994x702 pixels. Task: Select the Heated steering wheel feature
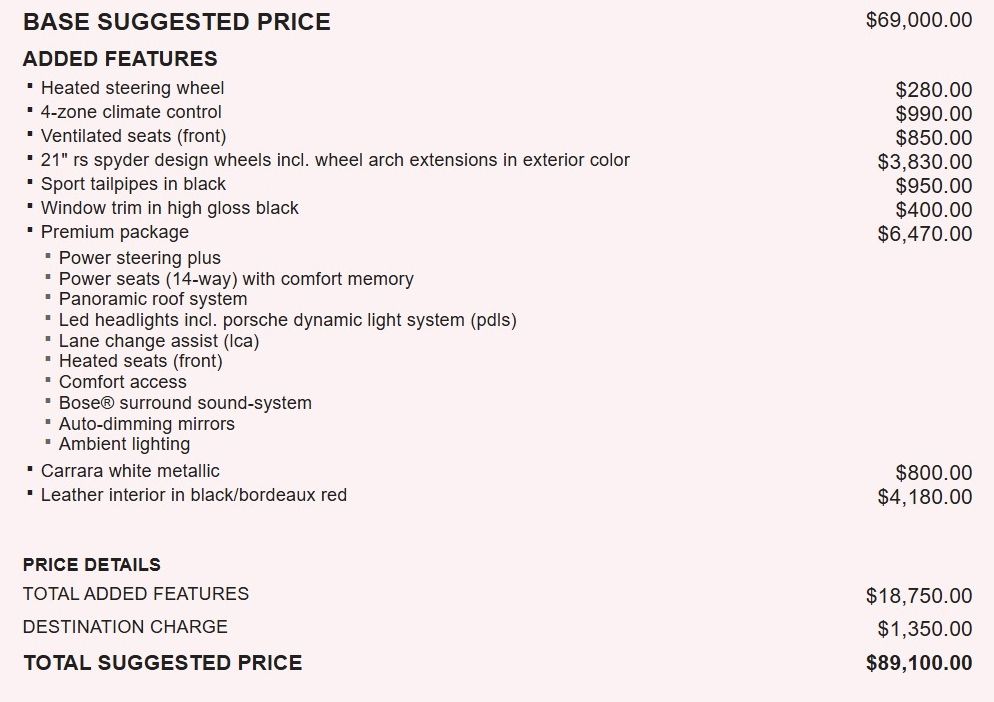(x=132, y=88)
